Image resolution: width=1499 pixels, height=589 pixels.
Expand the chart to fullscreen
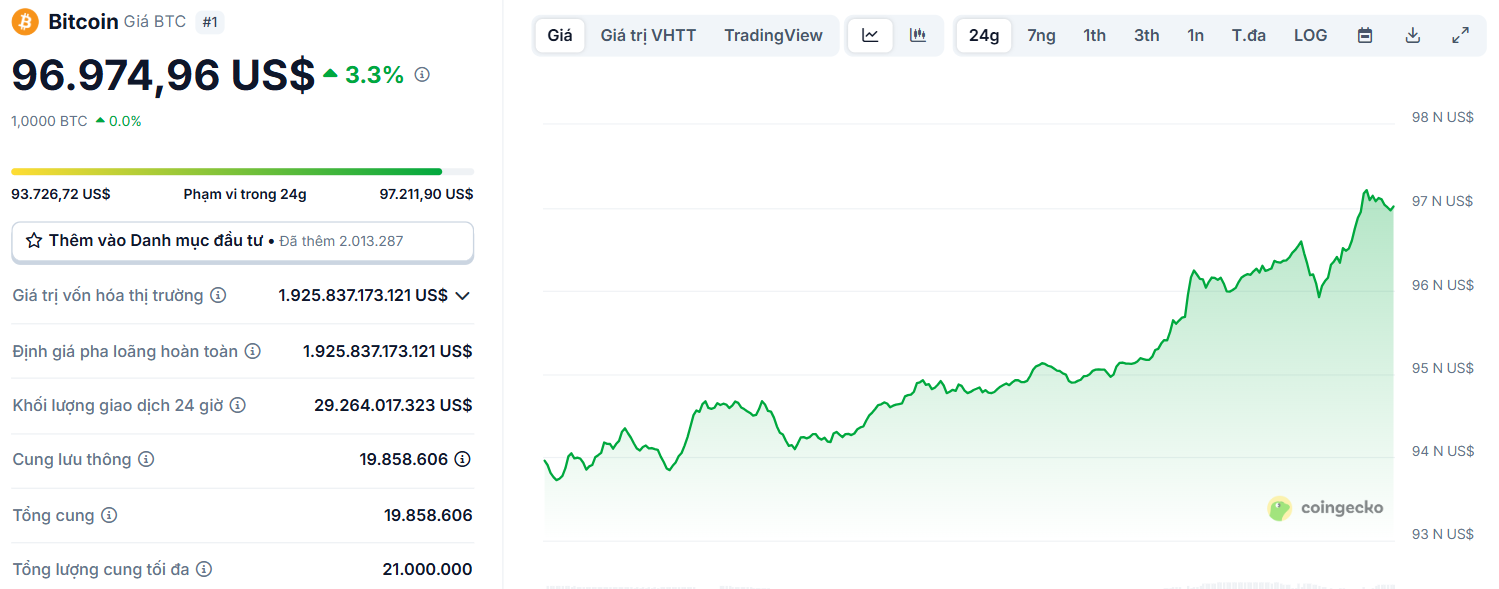coord(1461,36)
